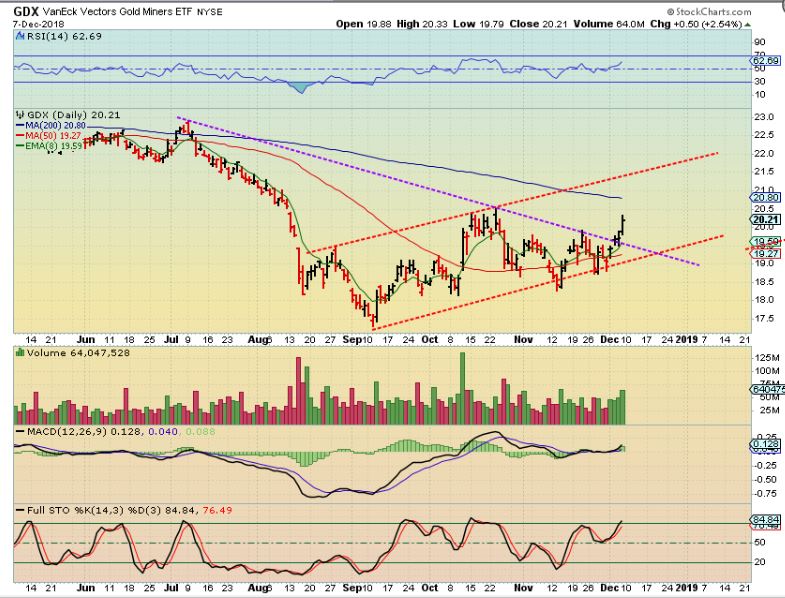Click the green line swatch before EMA(8)
This screenshot has height=598, width=785.
click(x=20, y=146)
